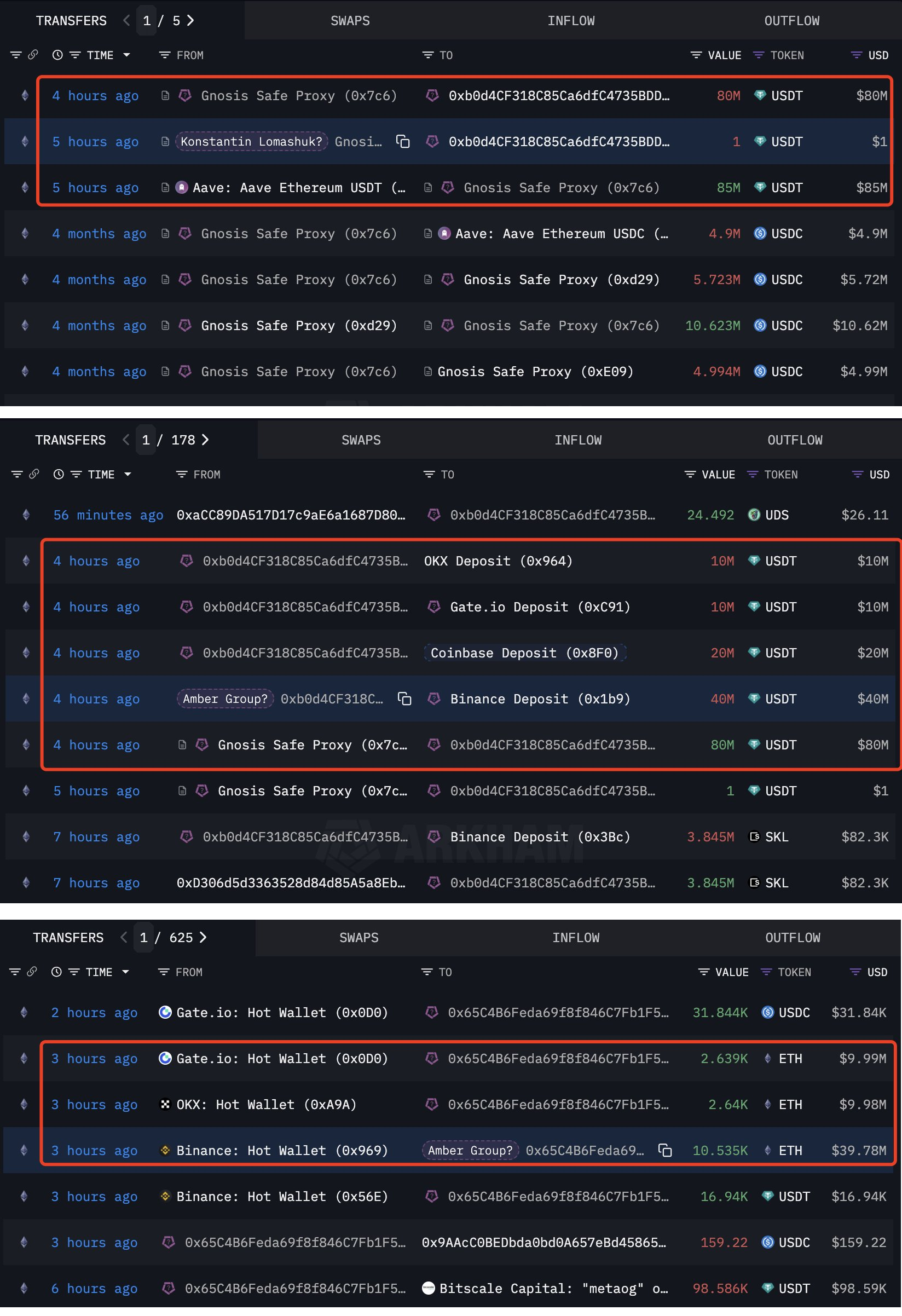The image size is (902, 1316).
Task: Switch to the SWAPS tab in the 178-page panel
Action: point(361,440)
